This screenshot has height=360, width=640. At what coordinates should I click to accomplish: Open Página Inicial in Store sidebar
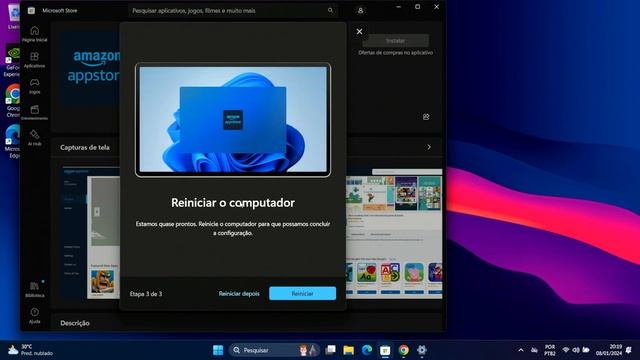35,34
